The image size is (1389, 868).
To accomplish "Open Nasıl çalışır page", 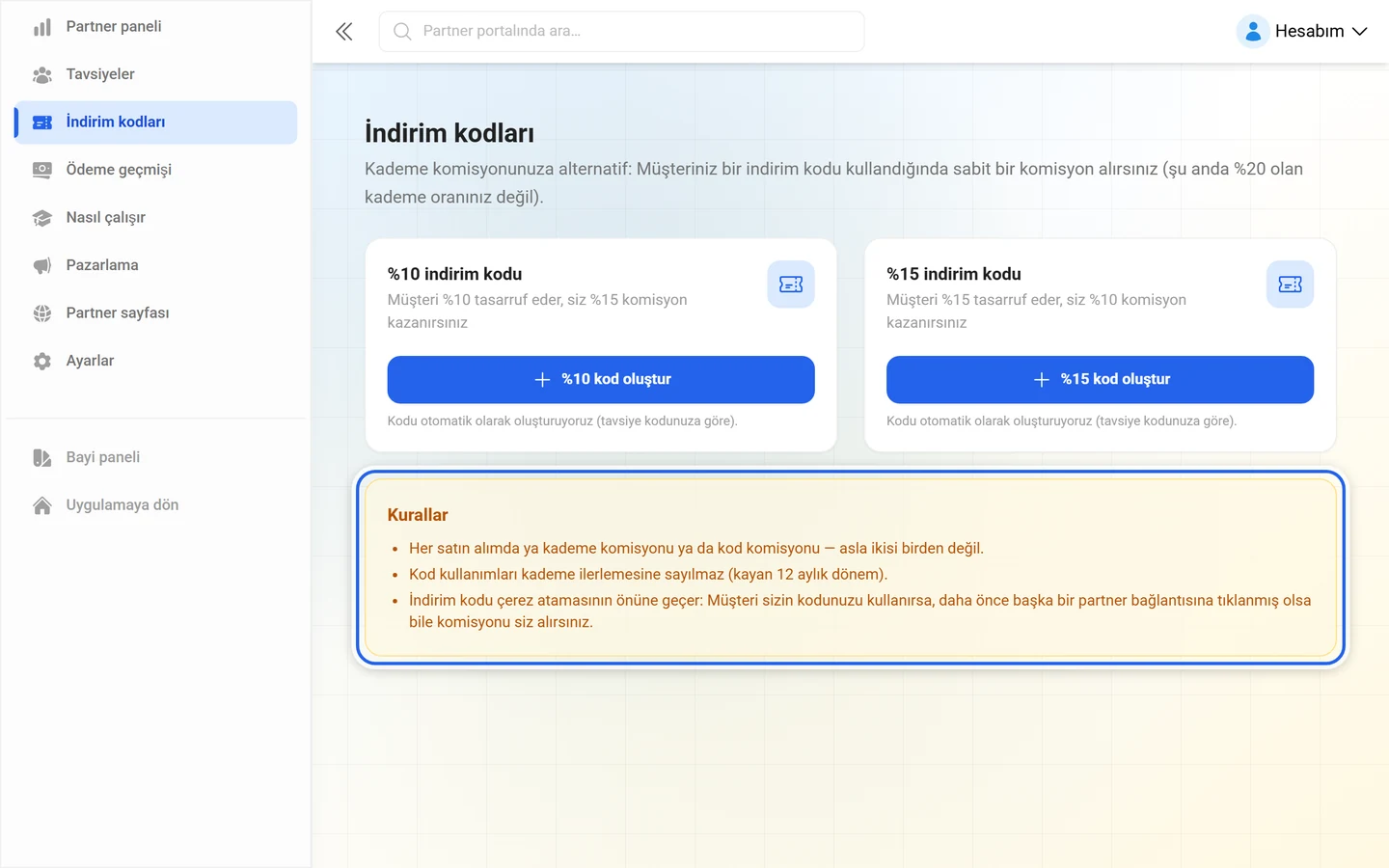I will 156,218.
